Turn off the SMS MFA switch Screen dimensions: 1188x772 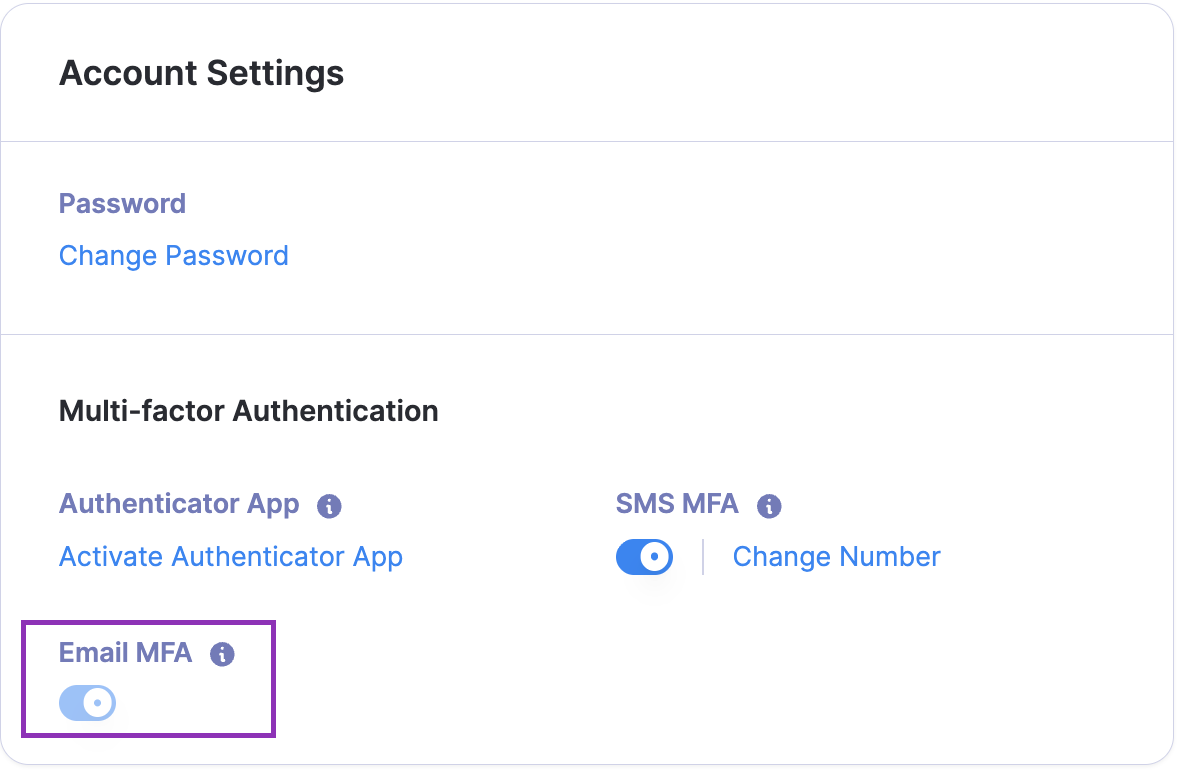pos(644,557)
